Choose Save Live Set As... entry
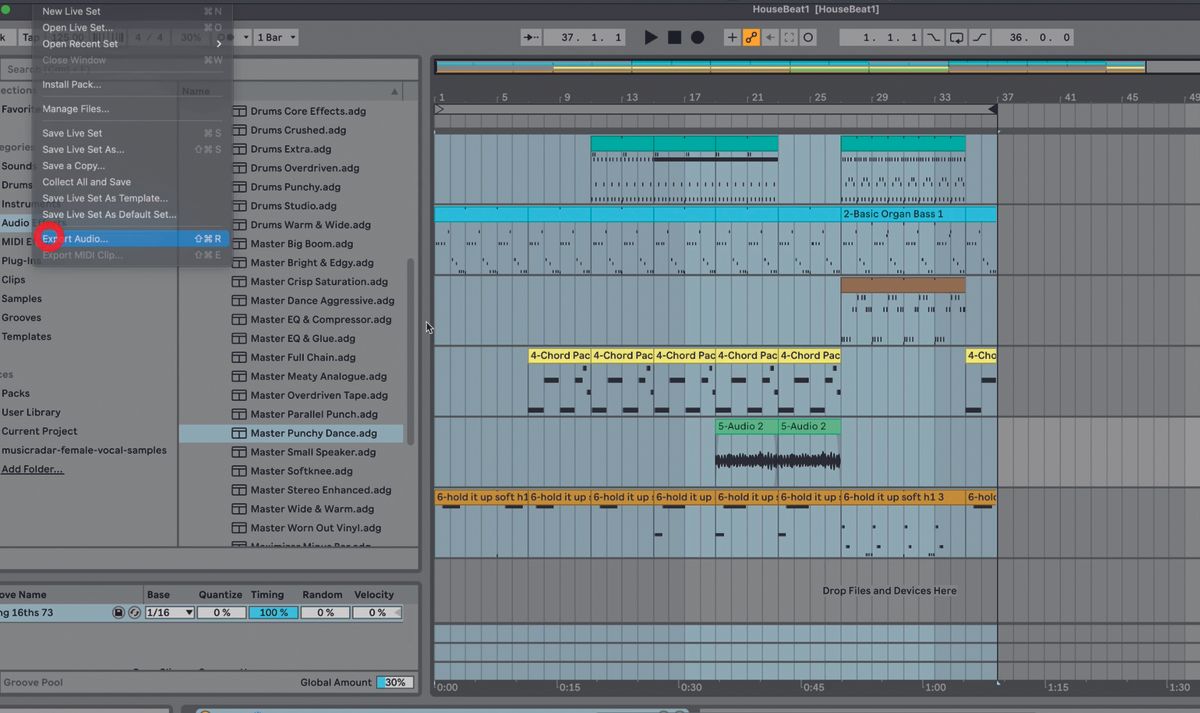1200x713 pixels. click(131, 149)
